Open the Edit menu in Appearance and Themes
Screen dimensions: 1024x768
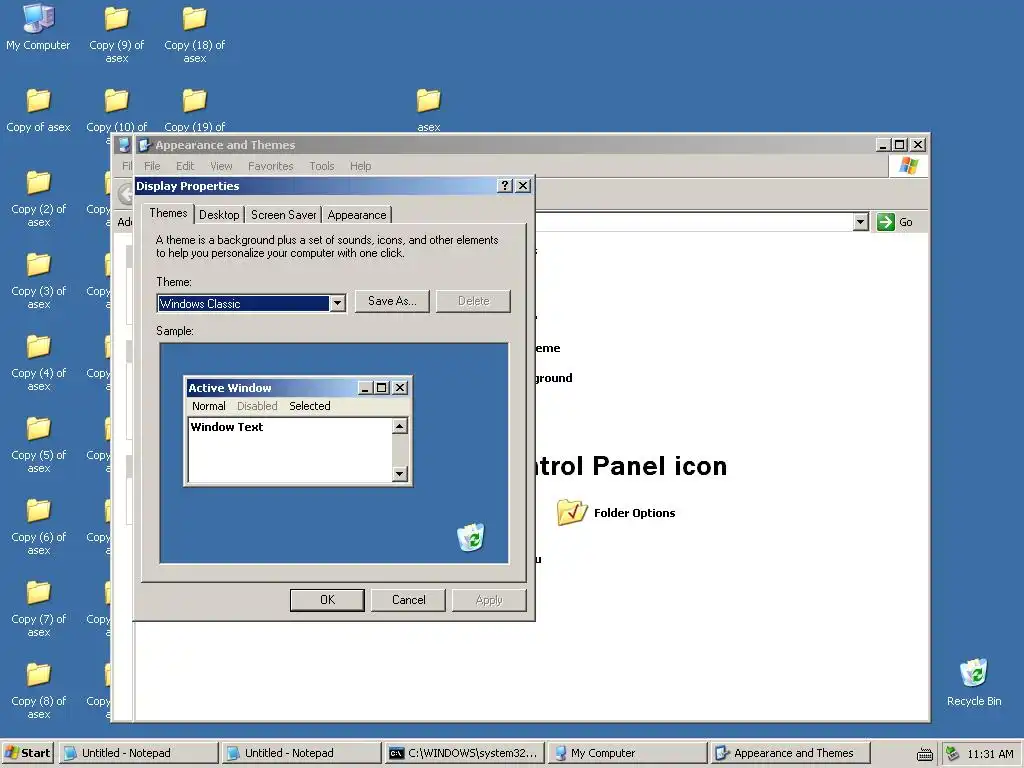click(x=185, y=166)
